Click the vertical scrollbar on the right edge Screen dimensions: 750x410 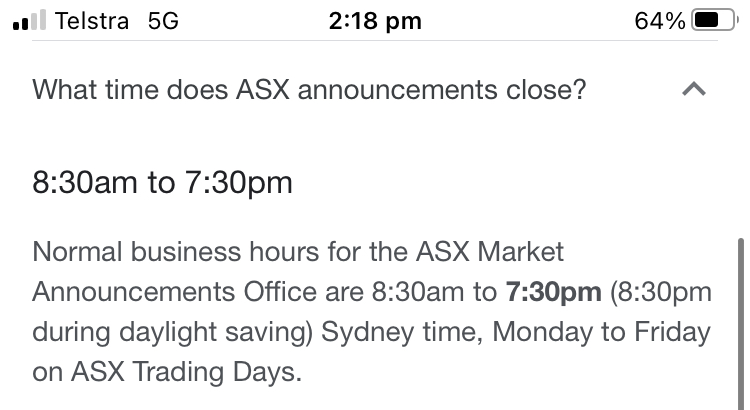[741, 323]
